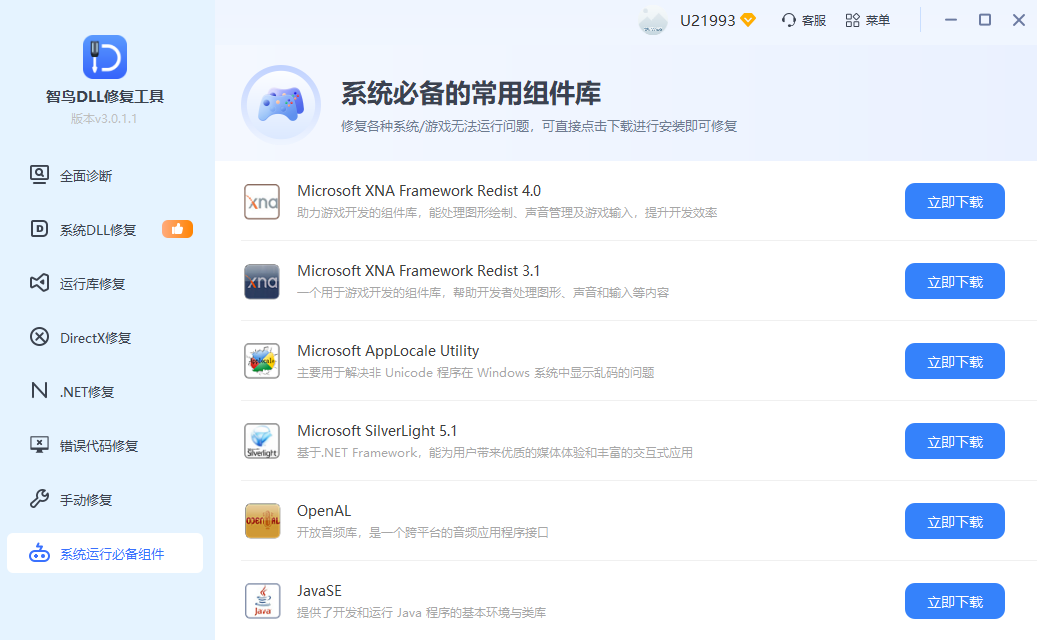Click the 全面诊断 magnifier icon
Screen dimensions: 1037x640
point(39,175)
